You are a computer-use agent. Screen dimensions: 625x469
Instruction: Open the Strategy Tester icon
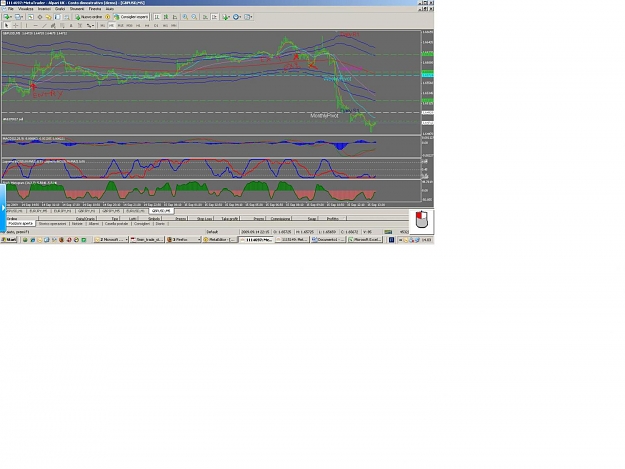tap(67, 17)
